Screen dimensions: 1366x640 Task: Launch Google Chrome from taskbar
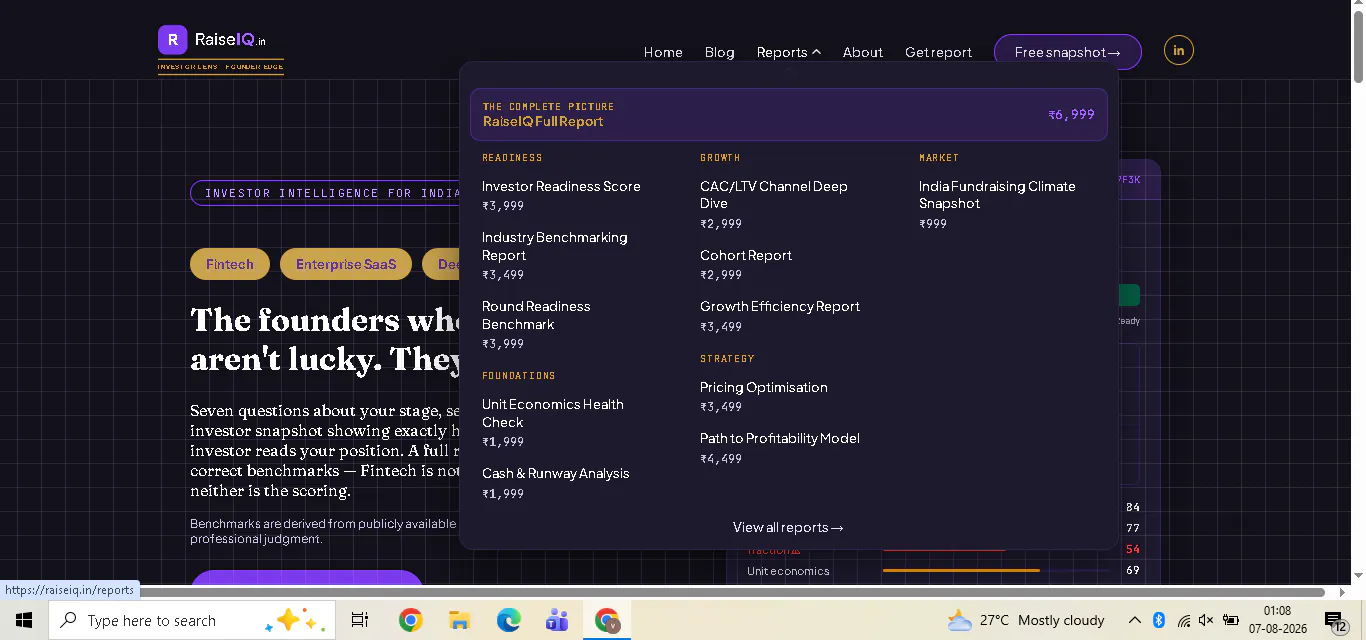(x=410, y=620)
